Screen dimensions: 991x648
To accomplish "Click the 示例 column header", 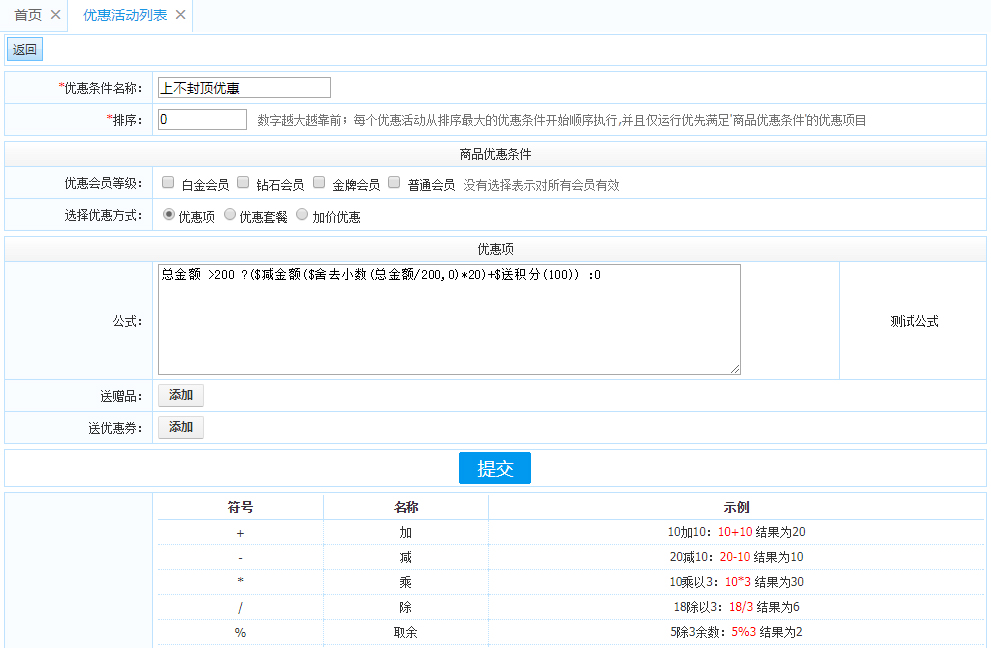I will (736, 508).
